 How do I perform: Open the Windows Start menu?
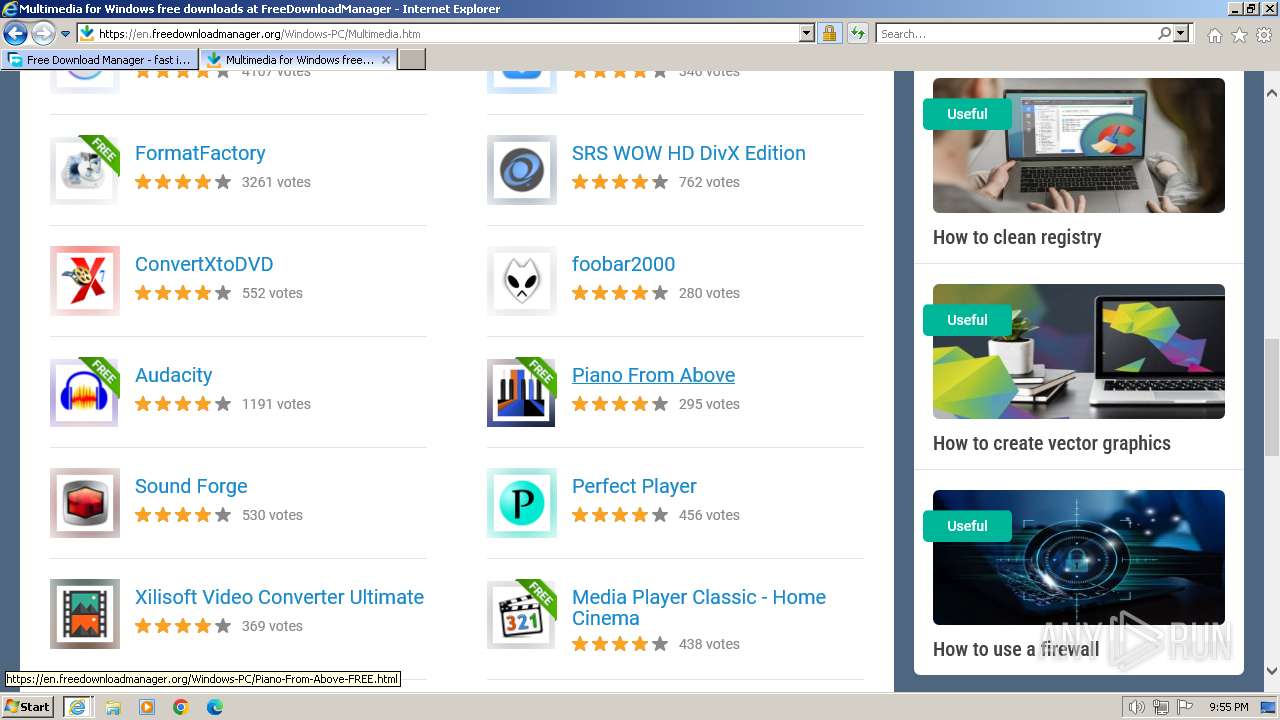coord(28,707)
